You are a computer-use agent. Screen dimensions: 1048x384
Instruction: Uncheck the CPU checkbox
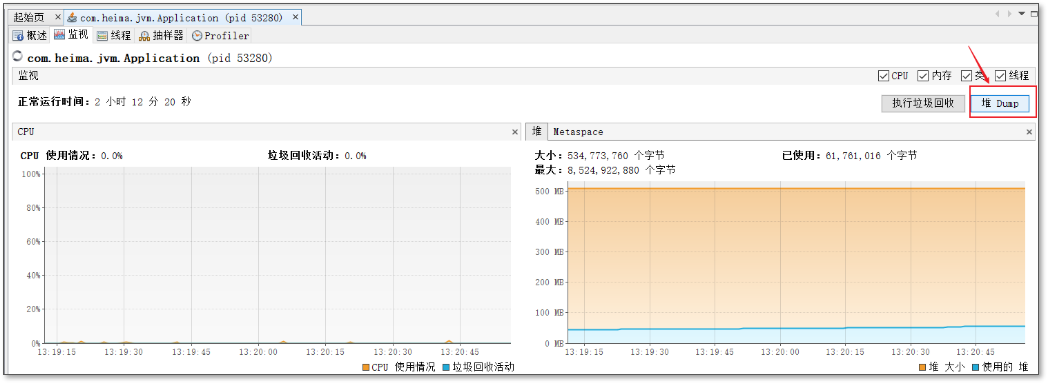coord(883,76)
